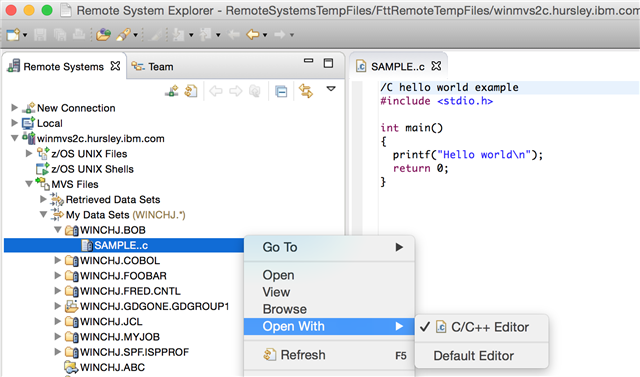
Task: Click the Search flashlight icon
Action: [x=123, y=35]
